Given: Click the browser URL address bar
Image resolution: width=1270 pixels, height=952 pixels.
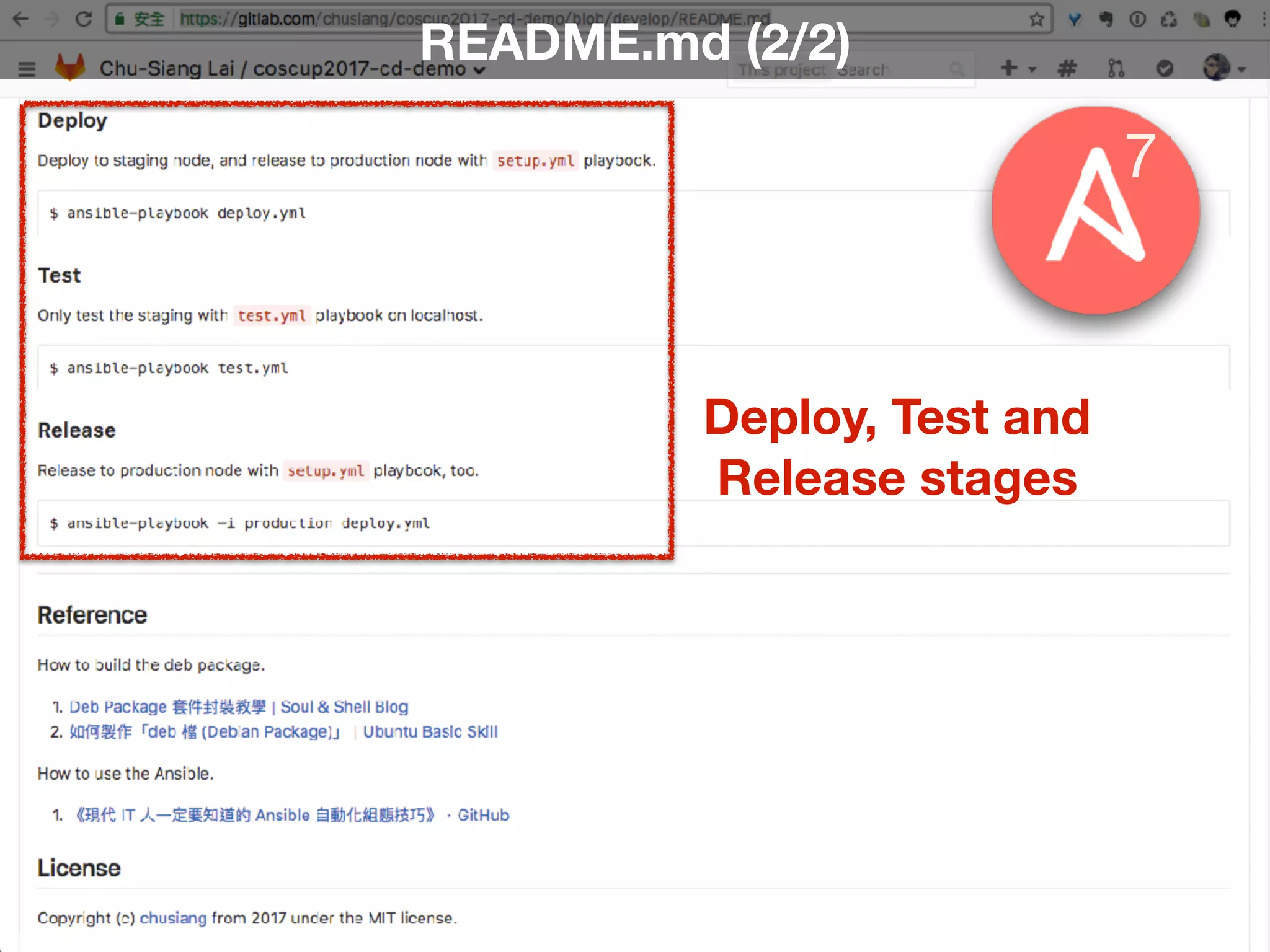Looking at the screenshot, I should (x=580, y=19).
